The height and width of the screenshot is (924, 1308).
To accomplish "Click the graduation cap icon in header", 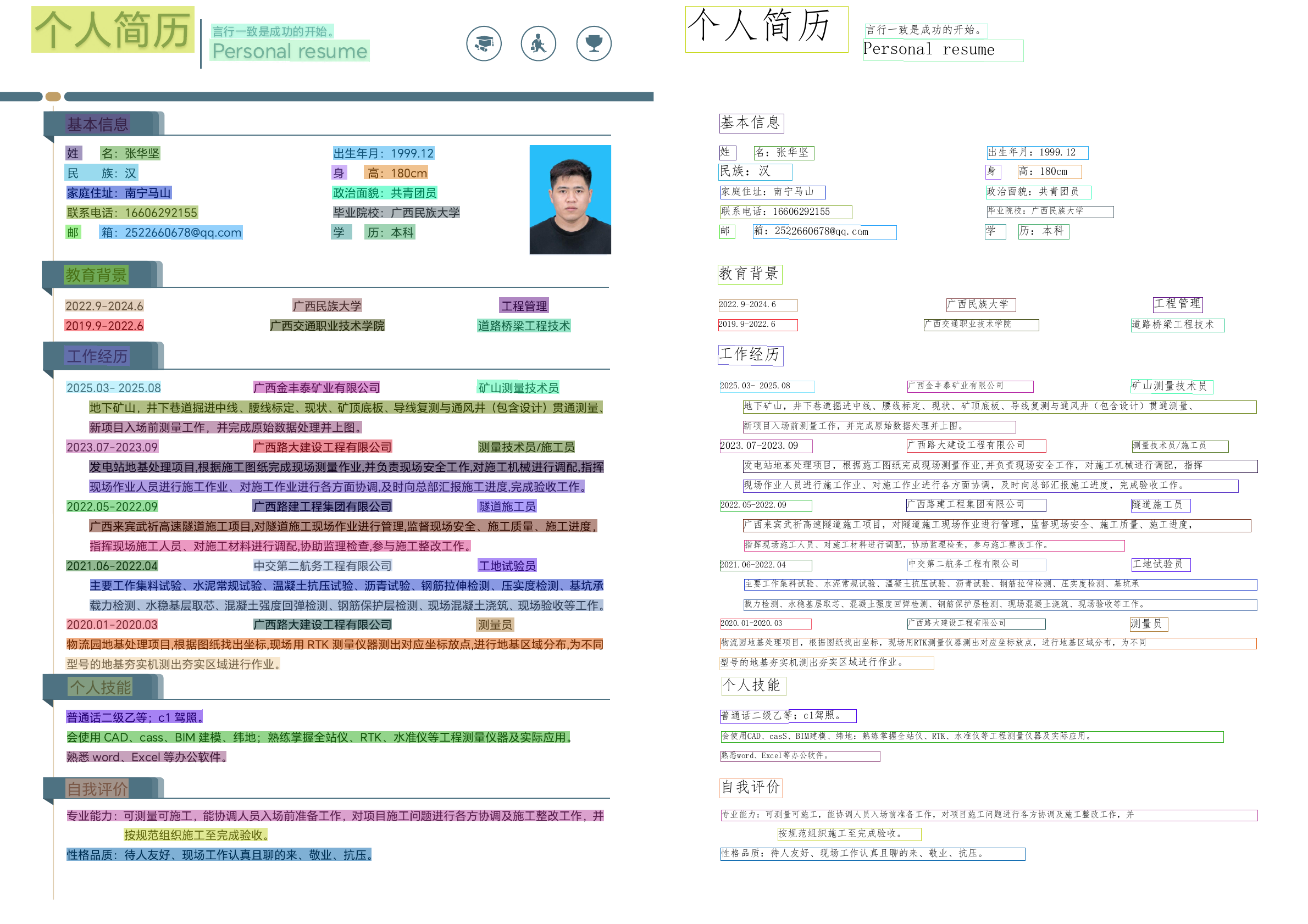I will click(484, 43).
